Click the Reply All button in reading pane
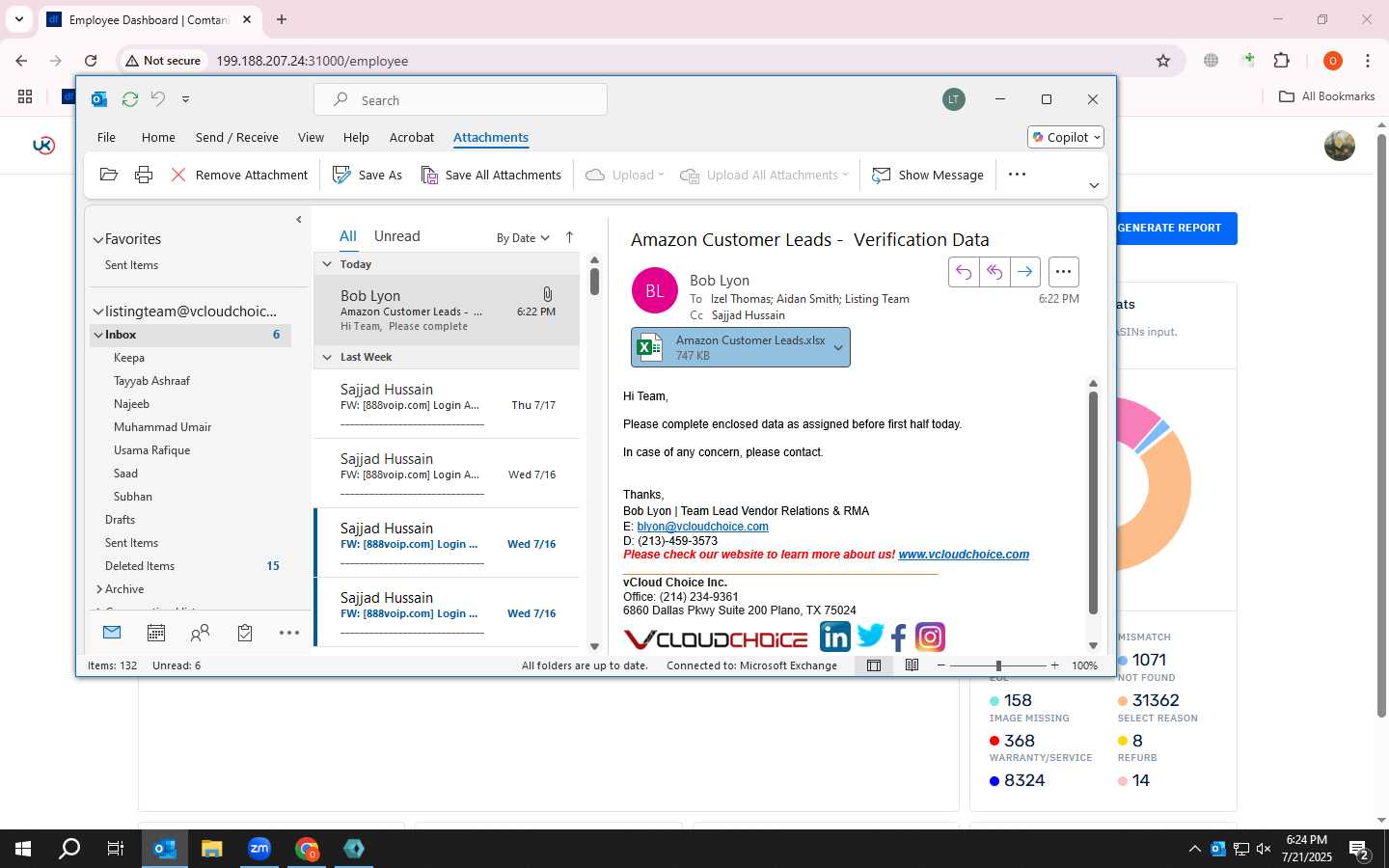Screen dimensions: 1389x868 click(x=994, y=272)
